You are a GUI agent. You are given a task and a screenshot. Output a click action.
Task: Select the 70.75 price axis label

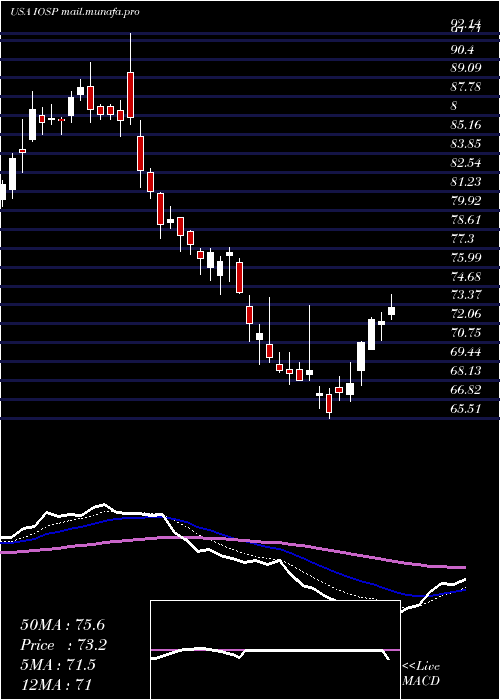point(467,333)
